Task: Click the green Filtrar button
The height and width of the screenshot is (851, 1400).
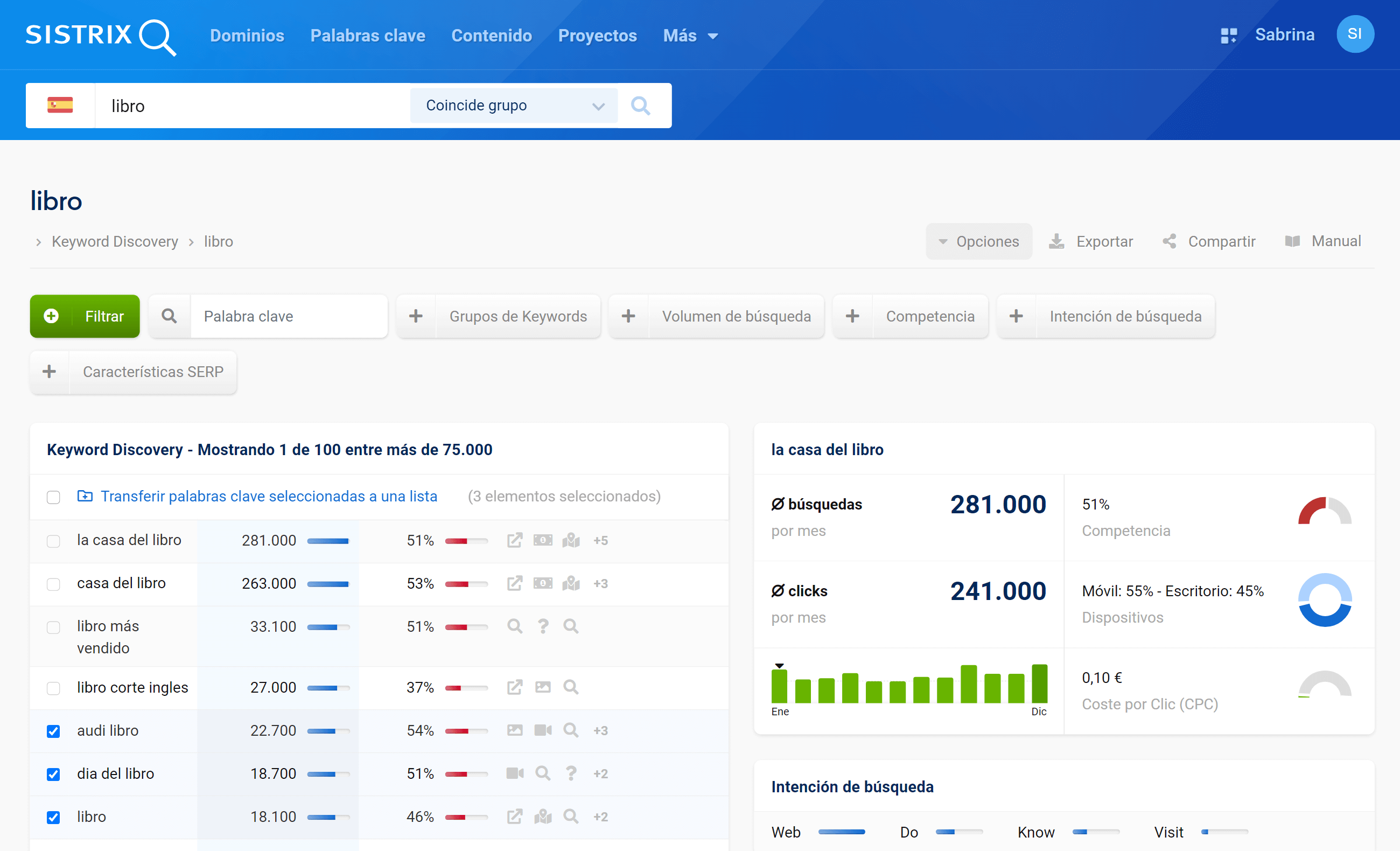Action: coord(85,317)
